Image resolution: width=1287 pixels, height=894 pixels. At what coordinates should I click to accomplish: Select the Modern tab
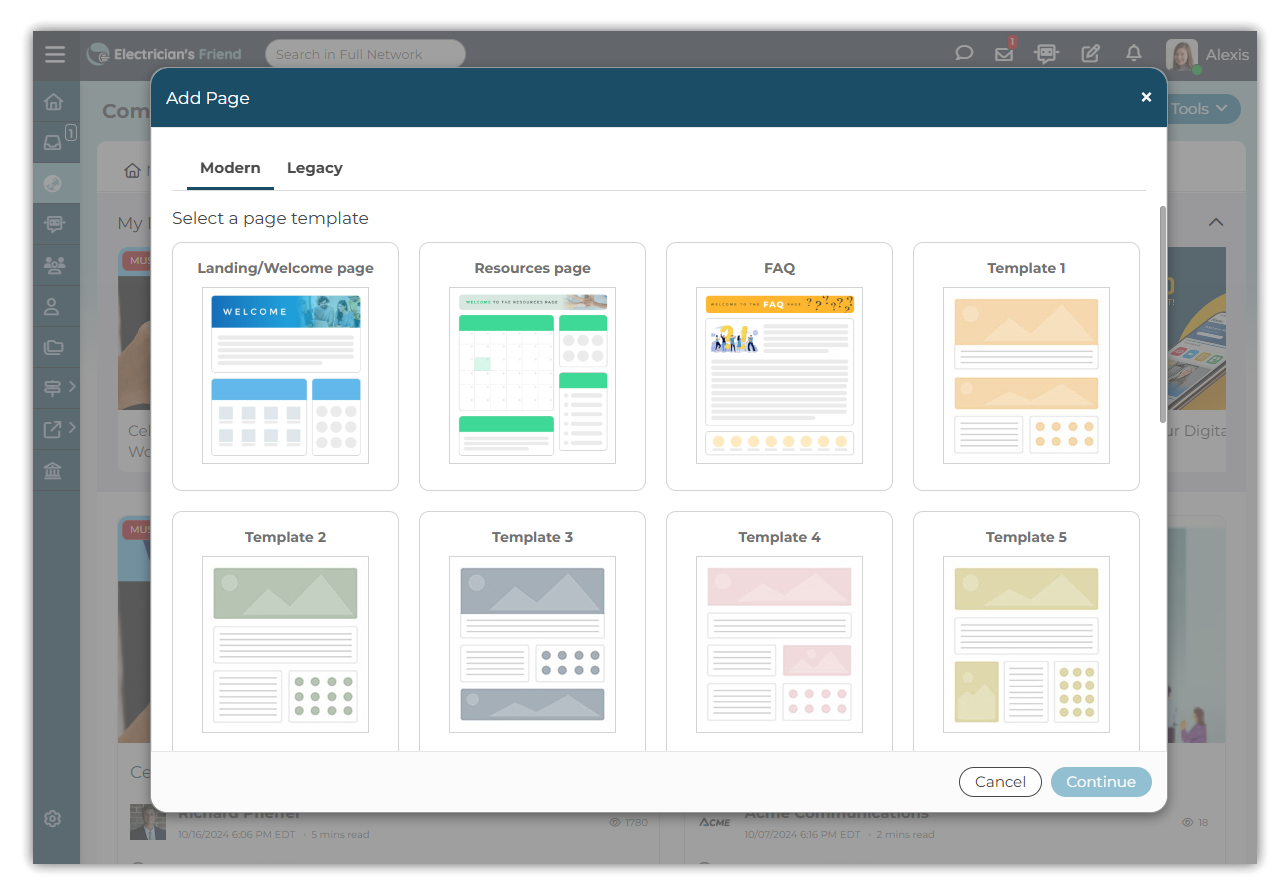point(230,168)
